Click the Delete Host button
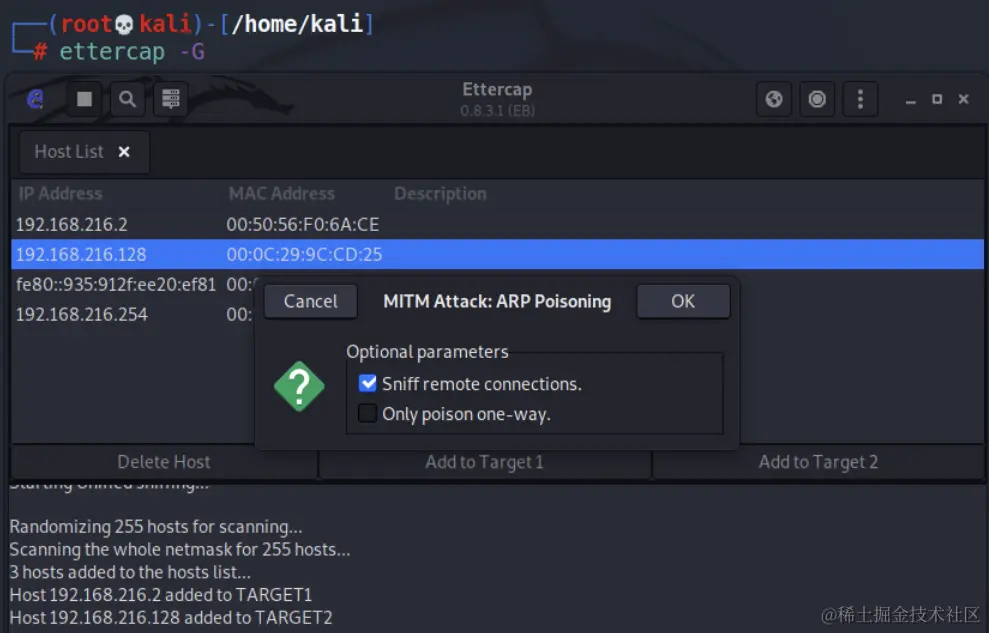 click(x=164, y=462)
